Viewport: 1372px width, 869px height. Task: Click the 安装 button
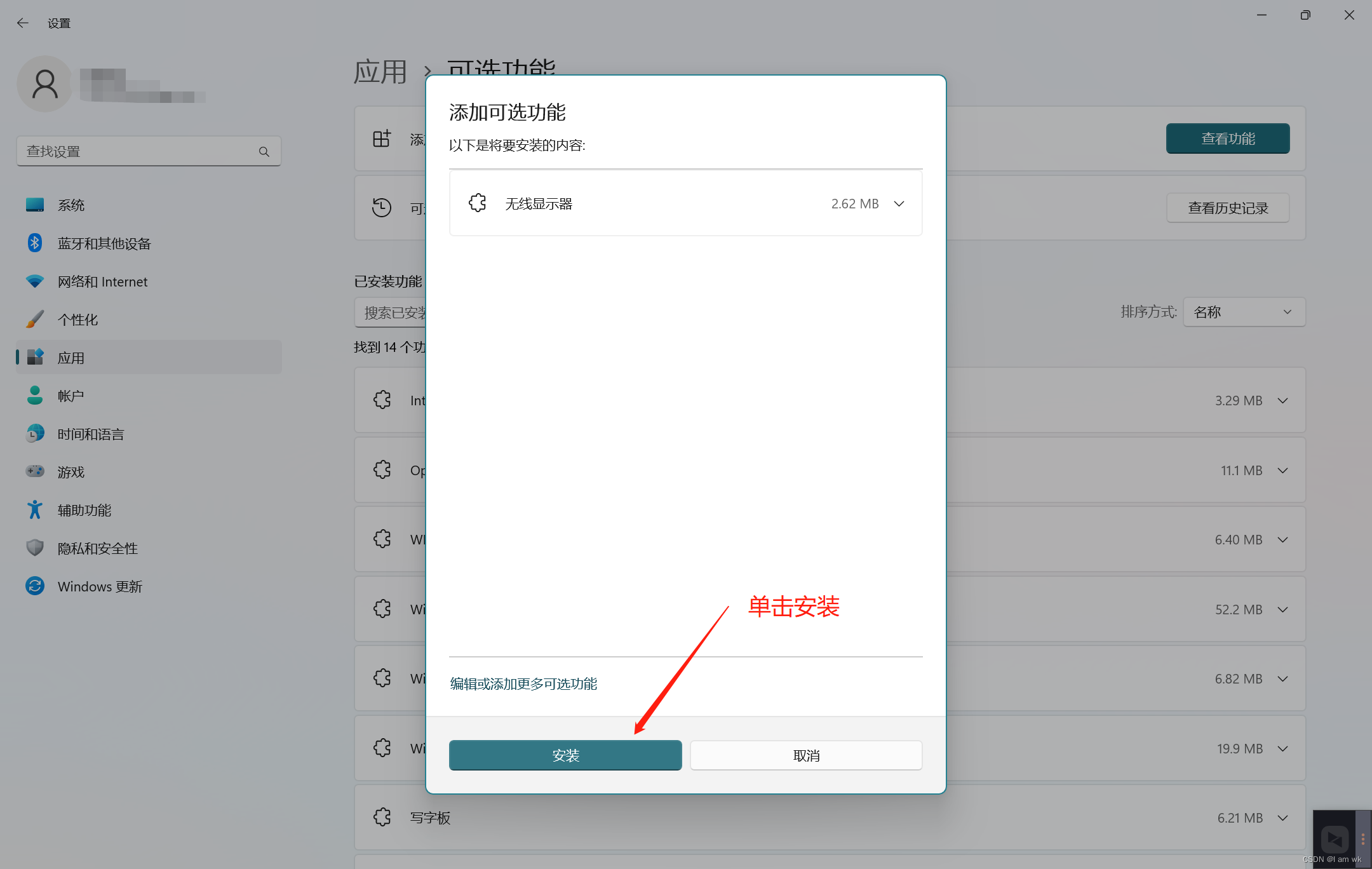(x=565, y=755)
